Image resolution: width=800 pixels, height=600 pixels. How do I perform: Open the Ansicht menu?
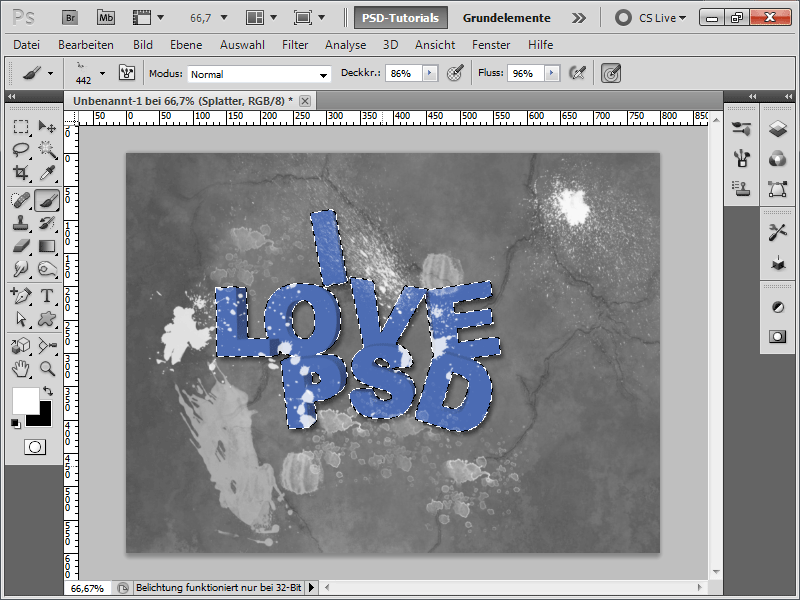435,45
